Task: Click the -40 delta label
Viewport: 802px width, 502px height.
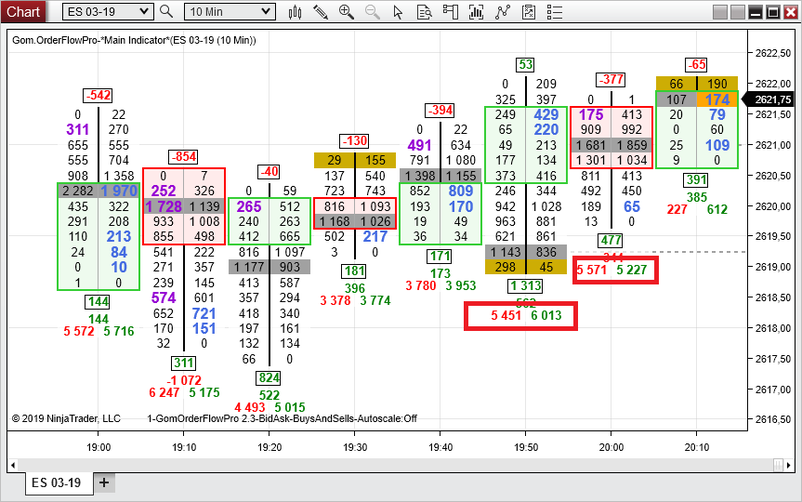Action: (269, 171)
